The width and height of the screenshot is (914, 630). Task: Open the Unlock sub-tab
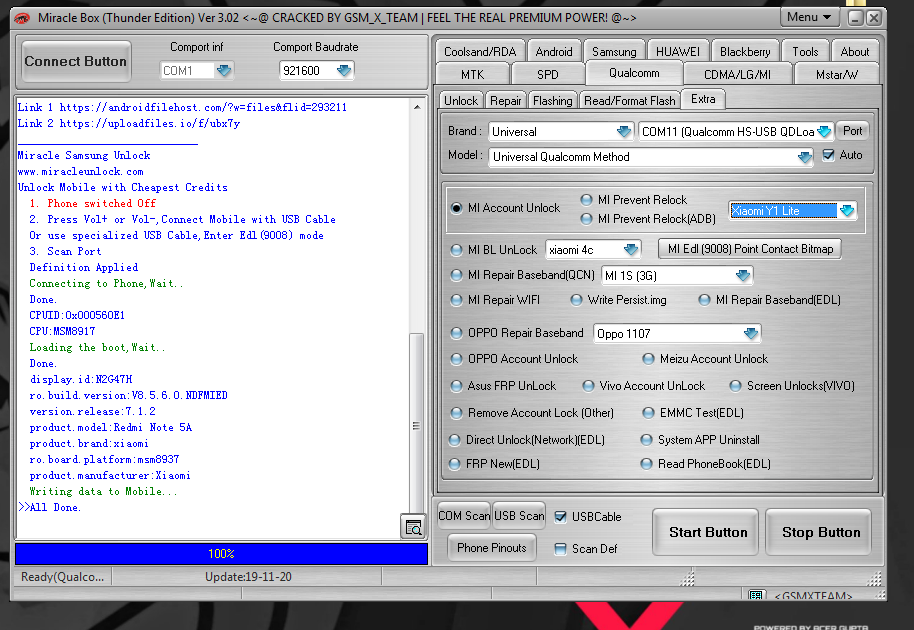(x=460, y=100)
